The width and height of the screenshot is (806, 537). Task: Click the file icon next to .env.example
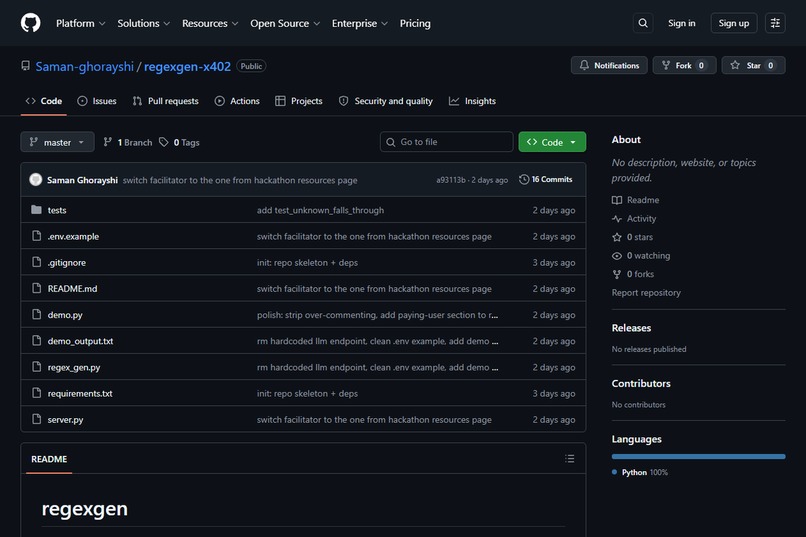click(x=36, y=236)
